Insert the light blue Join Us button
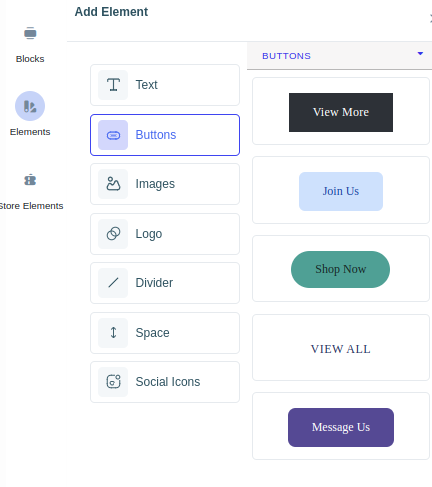 click(x=341, y=191)
